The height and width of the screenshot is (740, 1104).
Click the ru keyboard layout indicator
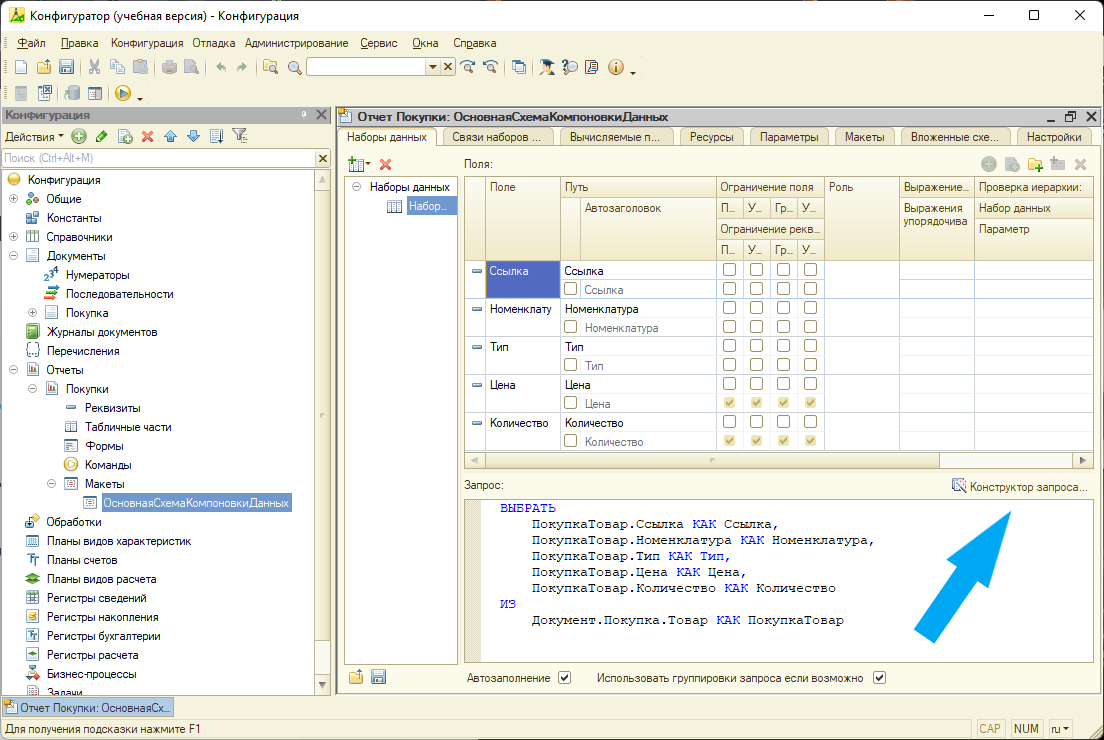(x=1060, y=729)
